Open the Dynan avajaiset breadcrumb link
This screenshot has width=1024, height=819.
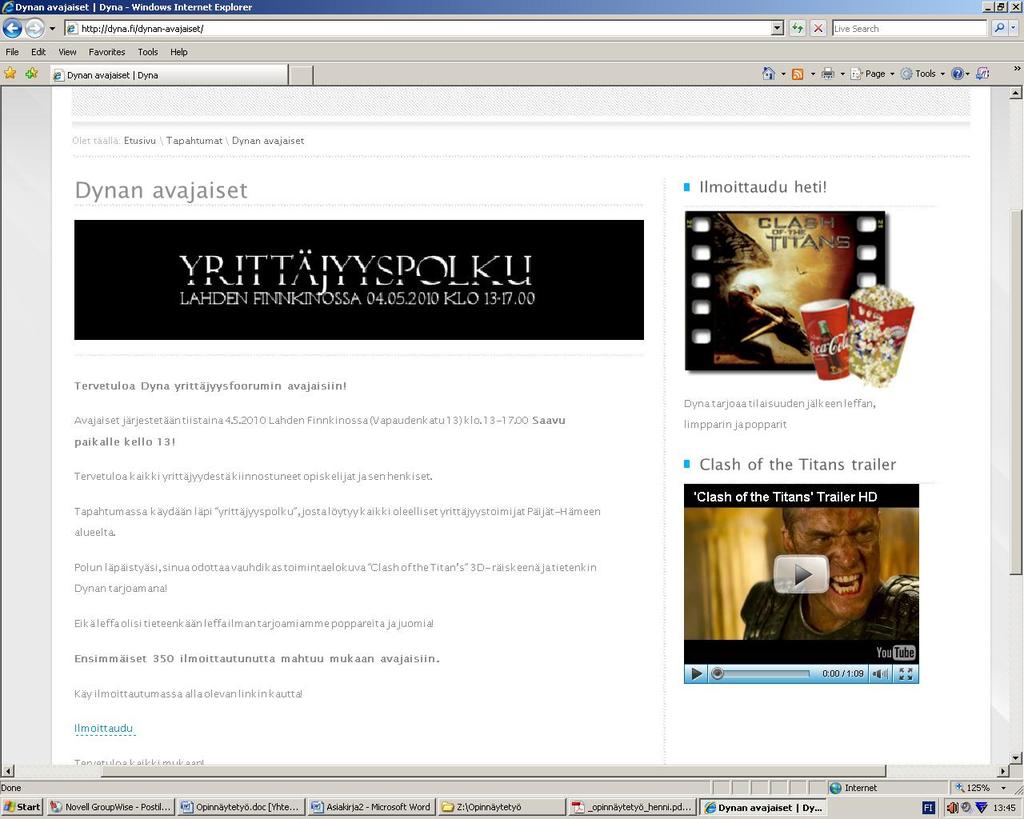(x=268, y=140)
